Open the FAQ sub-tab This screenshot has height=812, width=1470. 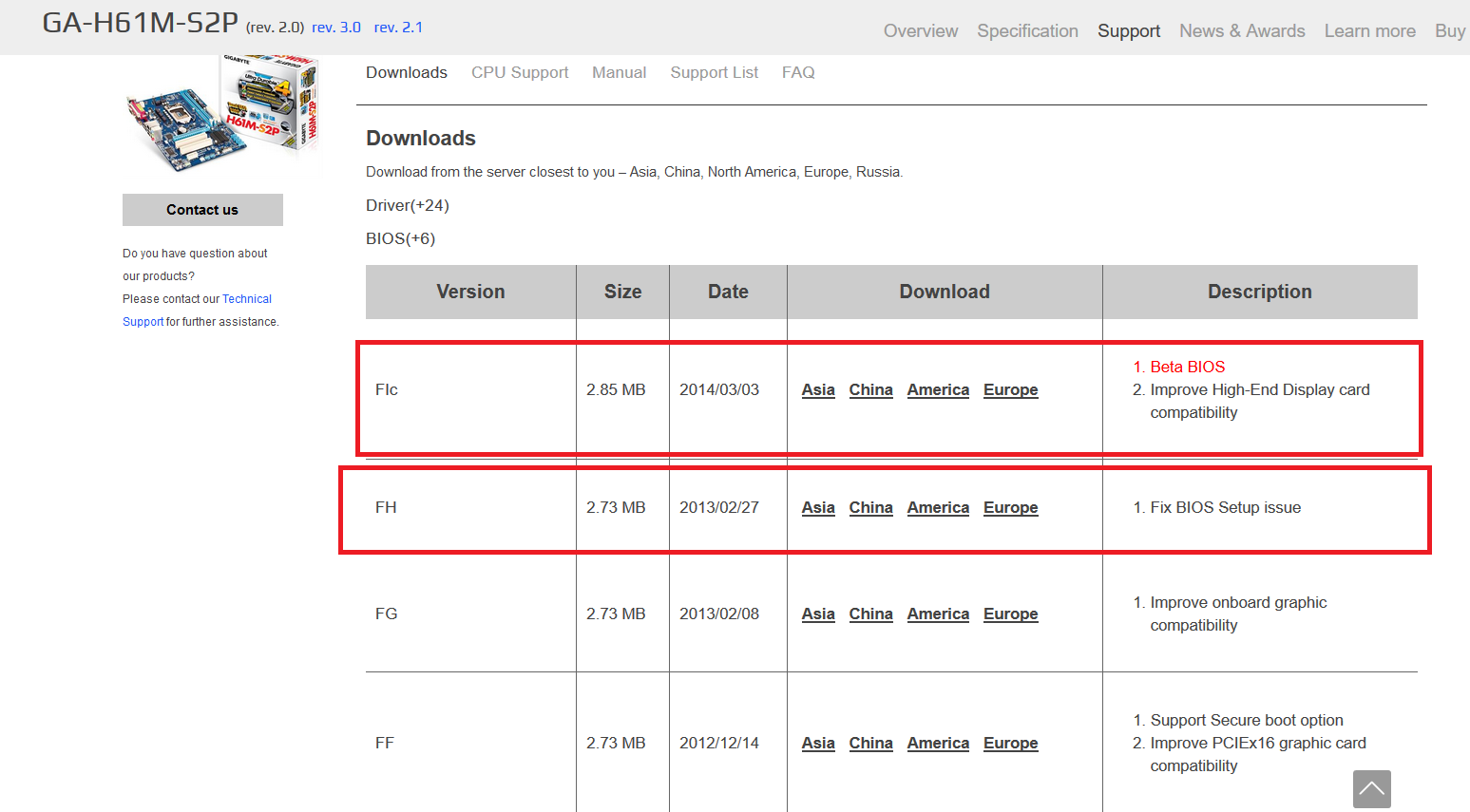[x=798, y=72]
